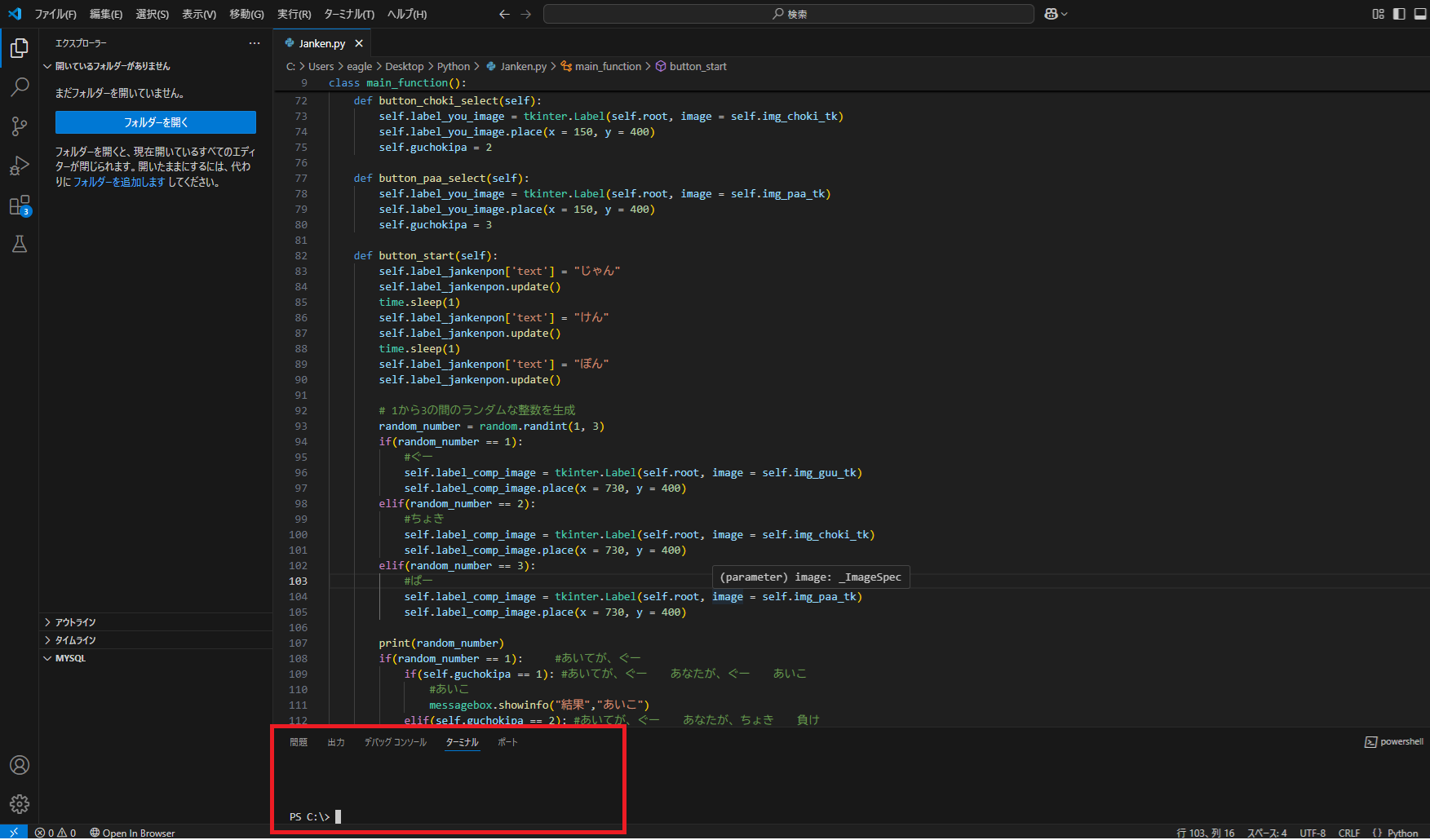Open the Accounts icon menu

pyautogui.click(x=20, y=765)
